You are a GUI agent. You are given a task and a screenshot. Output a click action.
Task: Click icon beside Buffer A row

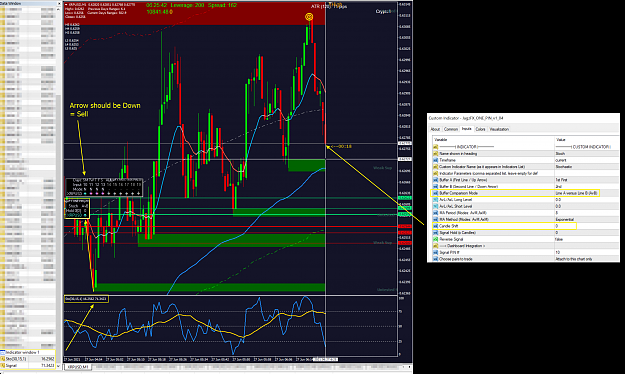click(436, 180)
